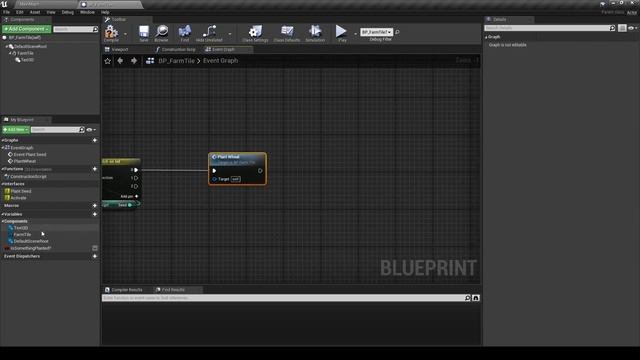Switch to the Compiler Results tab
The width and height of the screenshot is (640, 360).
[x=127, y=290]
